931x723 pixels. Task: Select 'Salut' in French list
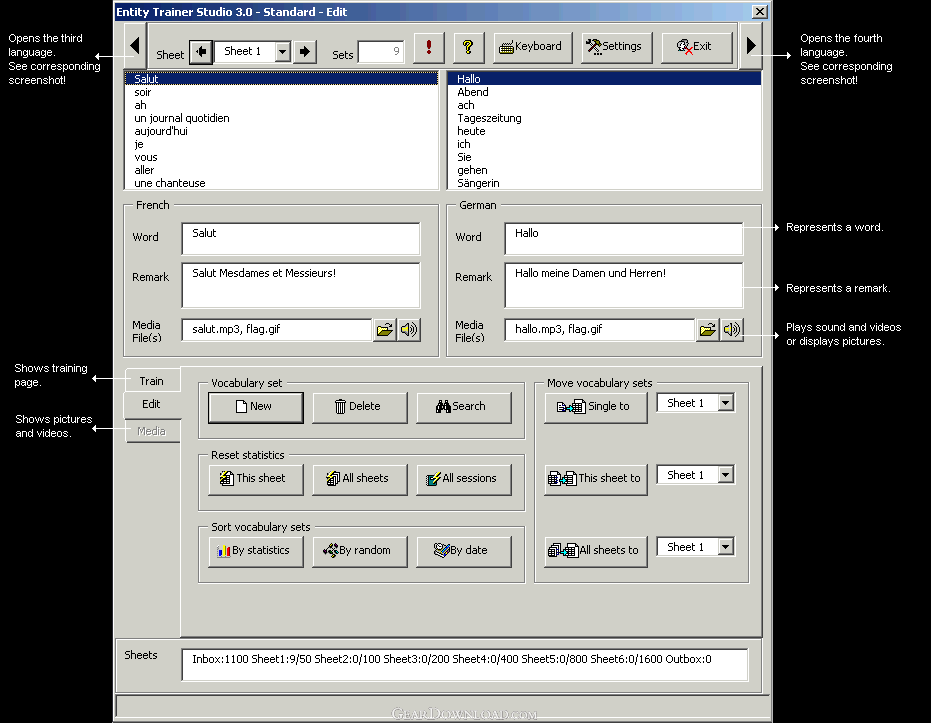pyautogui.click(x=281, y=79)
